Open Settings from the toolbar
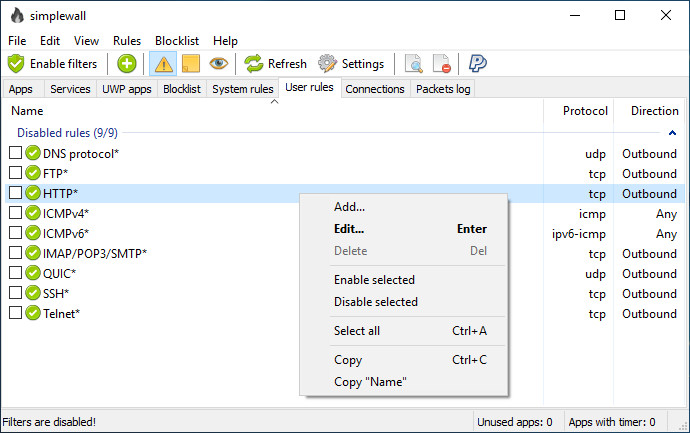The height and width of the screenshot is (433, 690). click(x=351, y=64)
